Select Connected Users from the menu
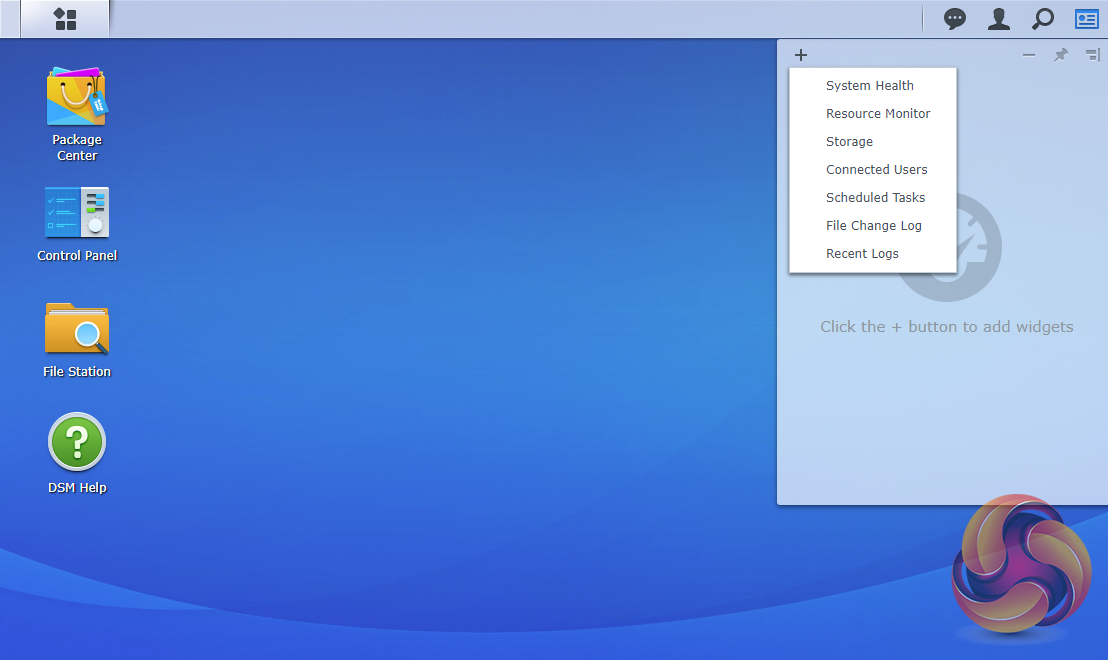Screen dimensions: 1108x660 [x=873, y=170]
